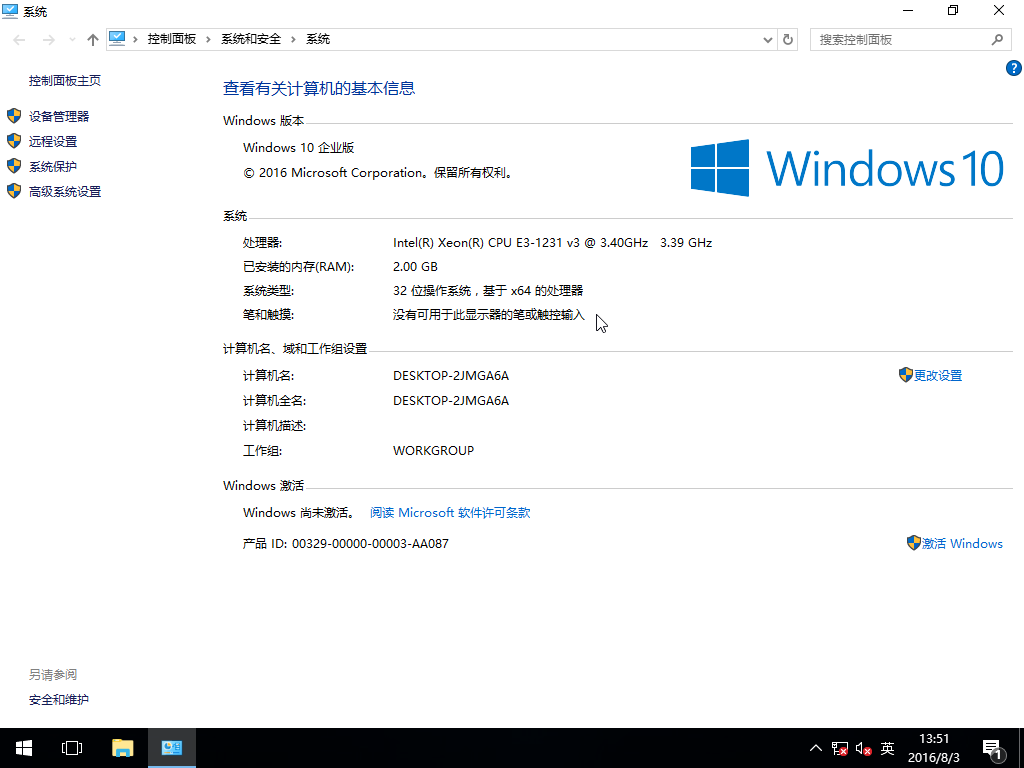1024x768 pixels.
Task: Open 高级系统设置 in the sidebar
Action: pos(65,192)
